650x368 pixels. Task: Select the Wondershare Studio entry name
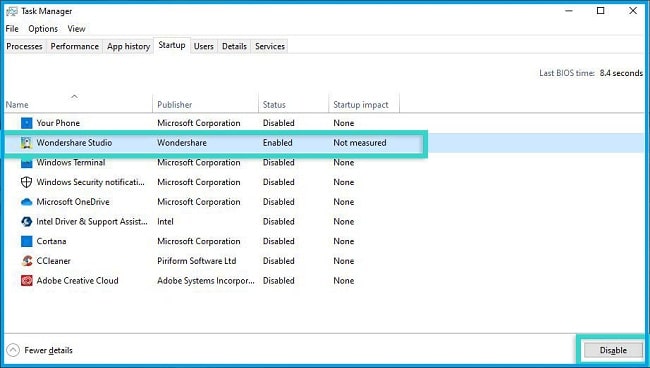pos(74,143)
